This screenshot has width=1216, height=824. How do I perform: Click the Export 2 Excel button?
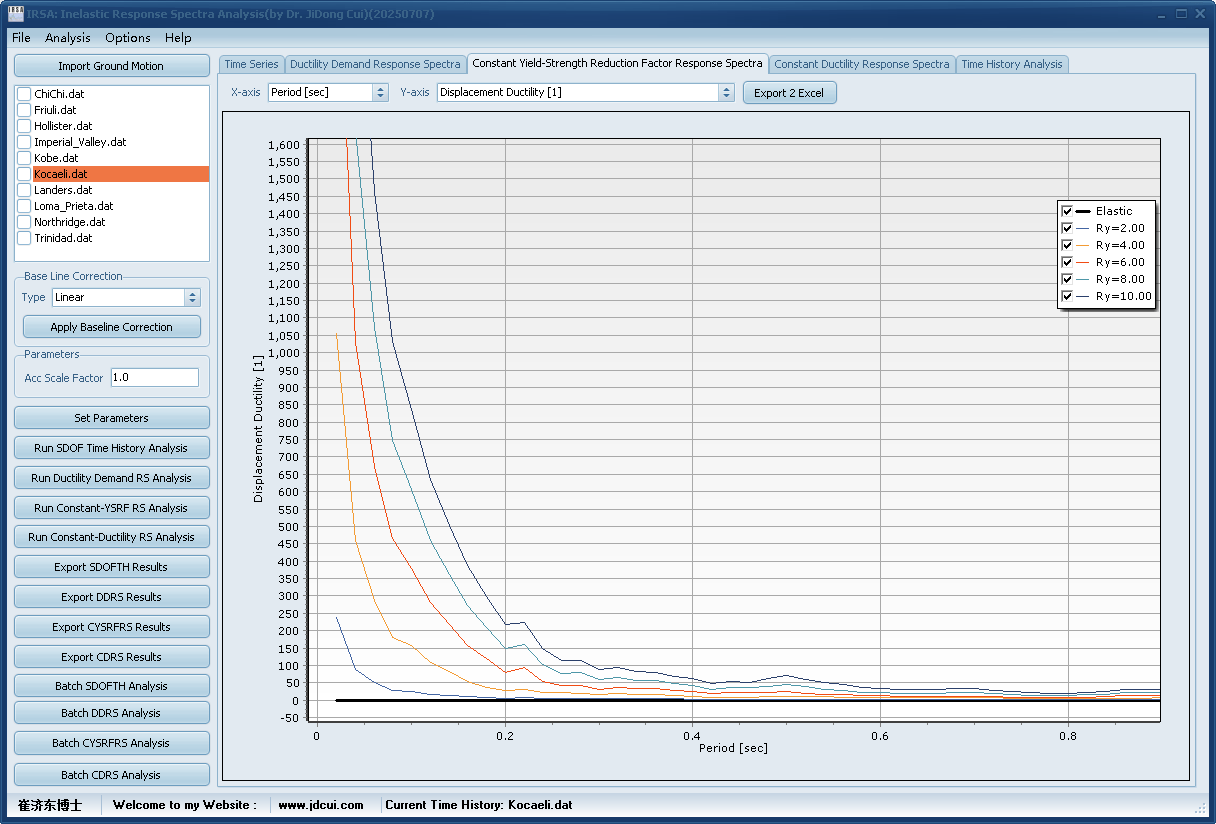coord(788,93)
